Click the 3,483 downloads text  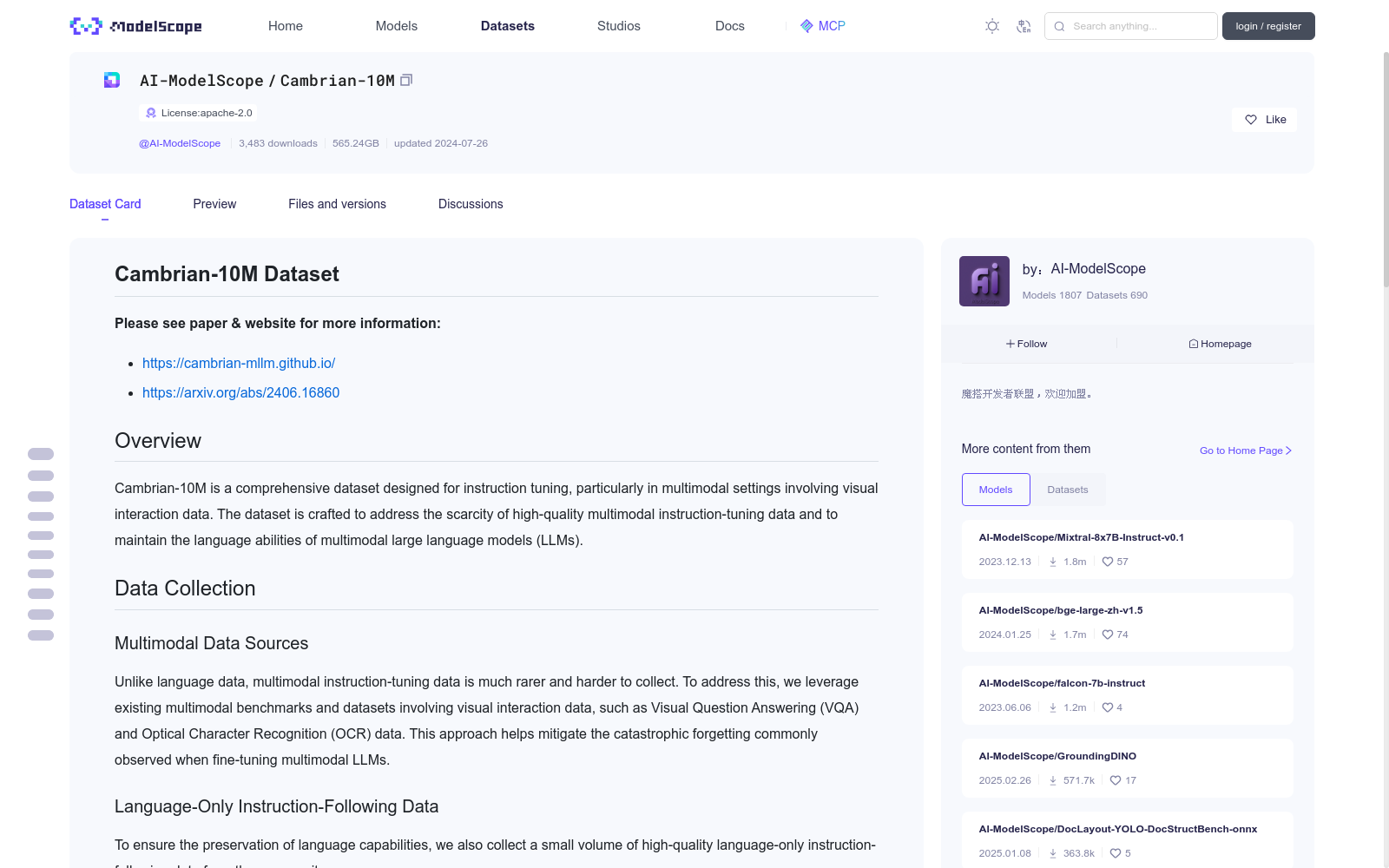click(279, 143)
